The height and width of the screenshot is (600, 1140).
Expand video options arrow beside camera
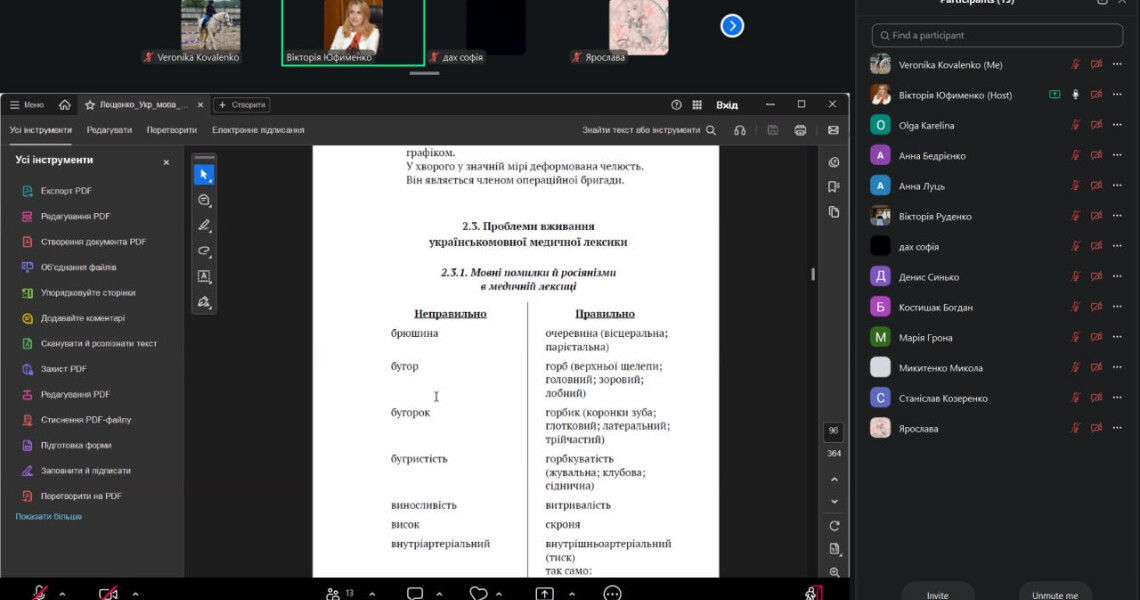coord(135,594)
